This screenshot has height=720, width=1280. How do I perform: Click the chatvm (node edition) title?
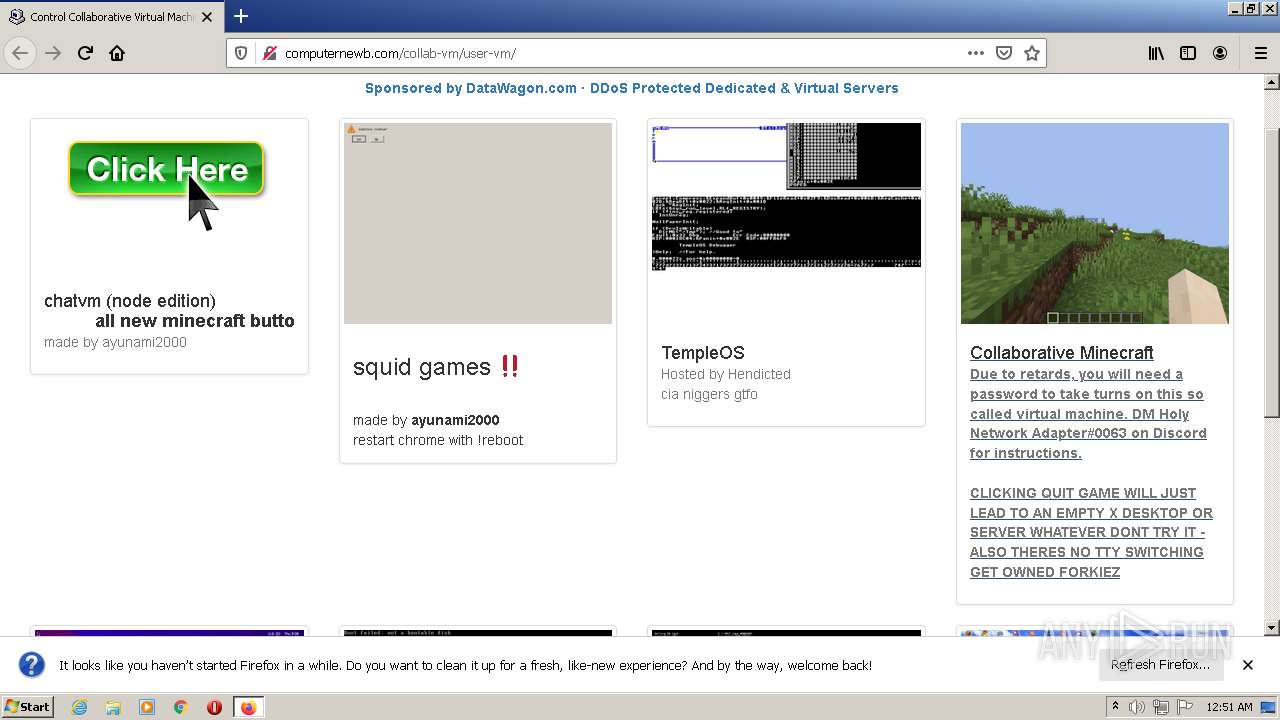pyautogui.click(x=130, y=300)
